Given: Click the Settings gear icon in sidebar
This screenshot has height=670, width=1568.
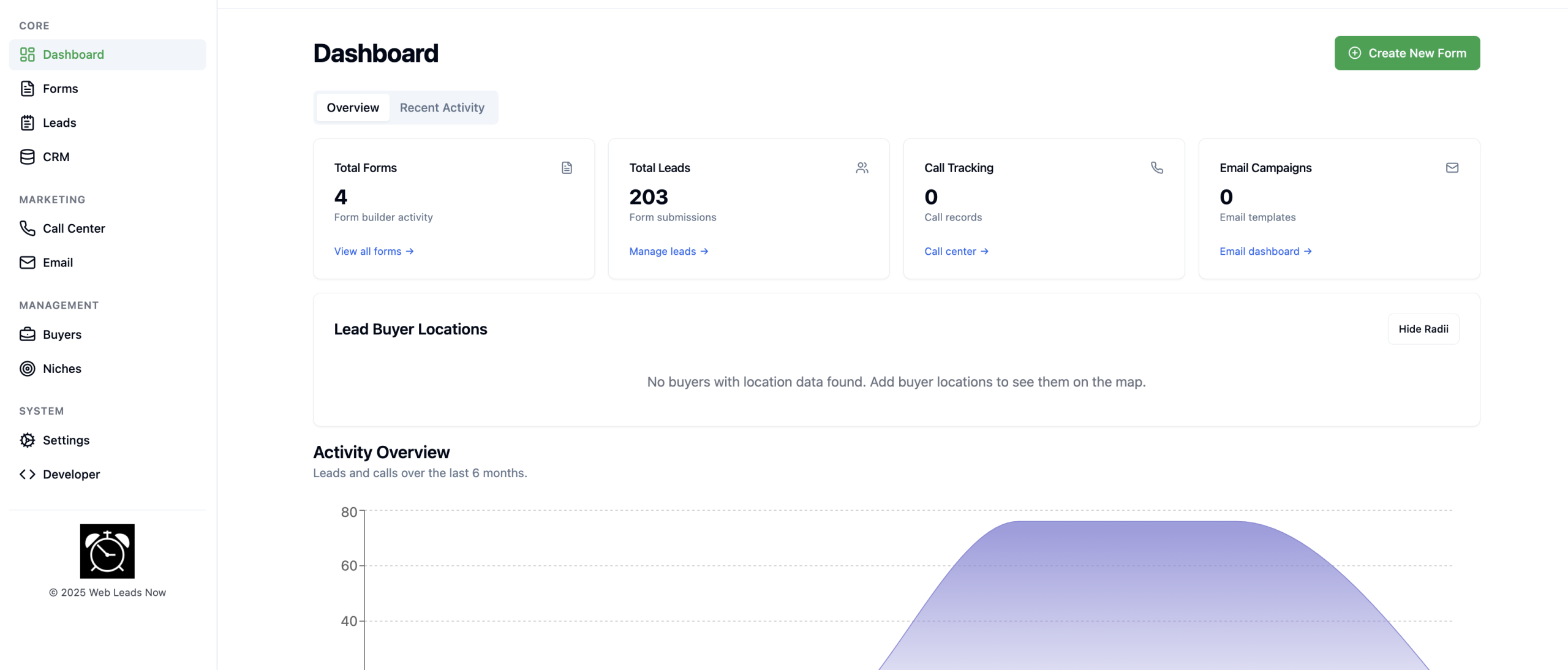Looking at the screenshot, I should pos(27,440).
